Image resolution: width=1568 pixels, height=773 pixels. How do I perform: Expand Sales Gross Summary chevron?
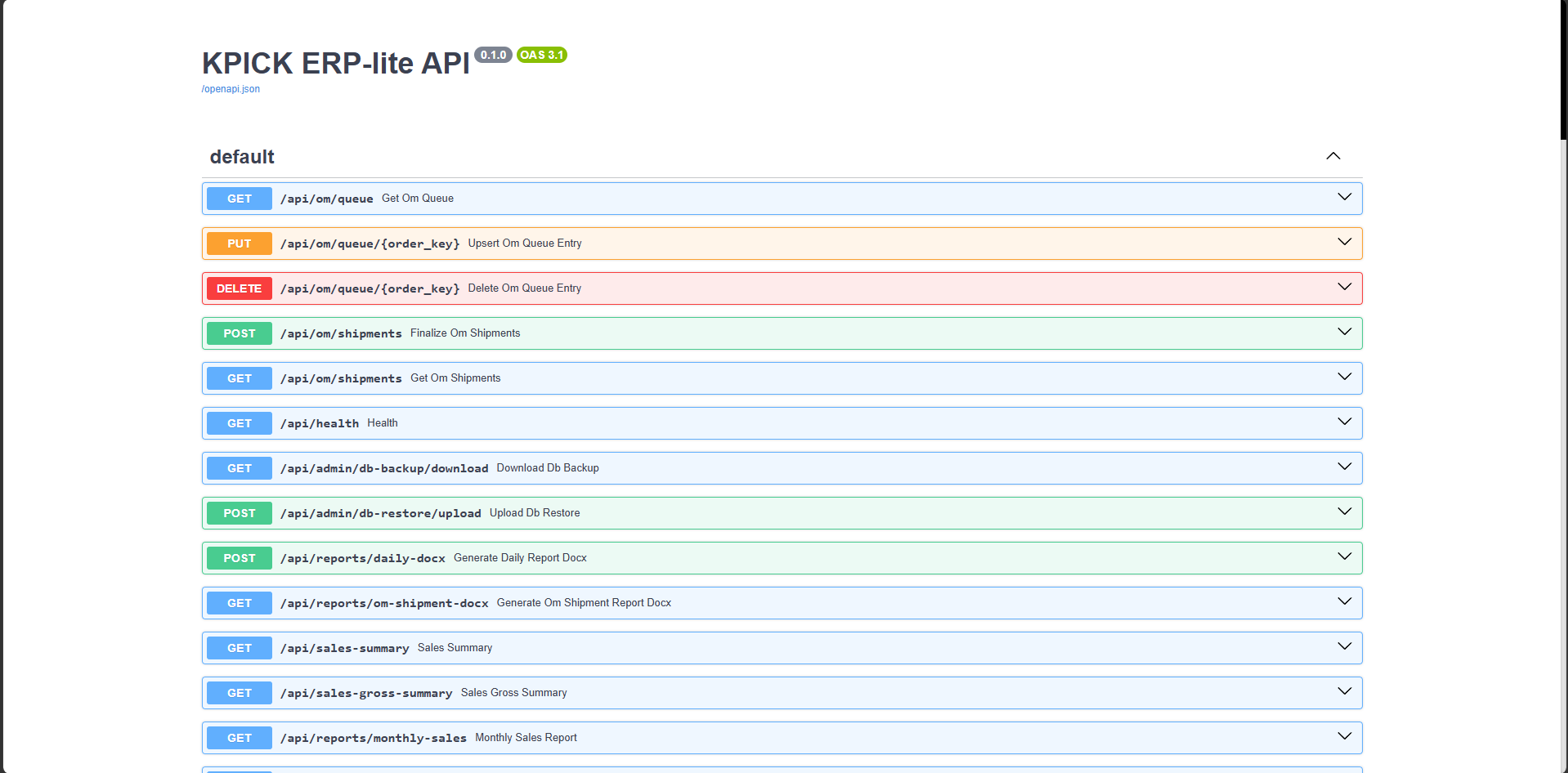1344,691
